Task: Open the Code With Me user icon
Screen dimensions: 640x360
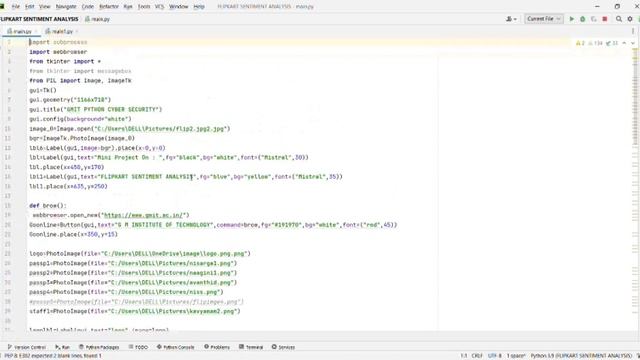Action: pyautogui.click(x=511, y=19)
